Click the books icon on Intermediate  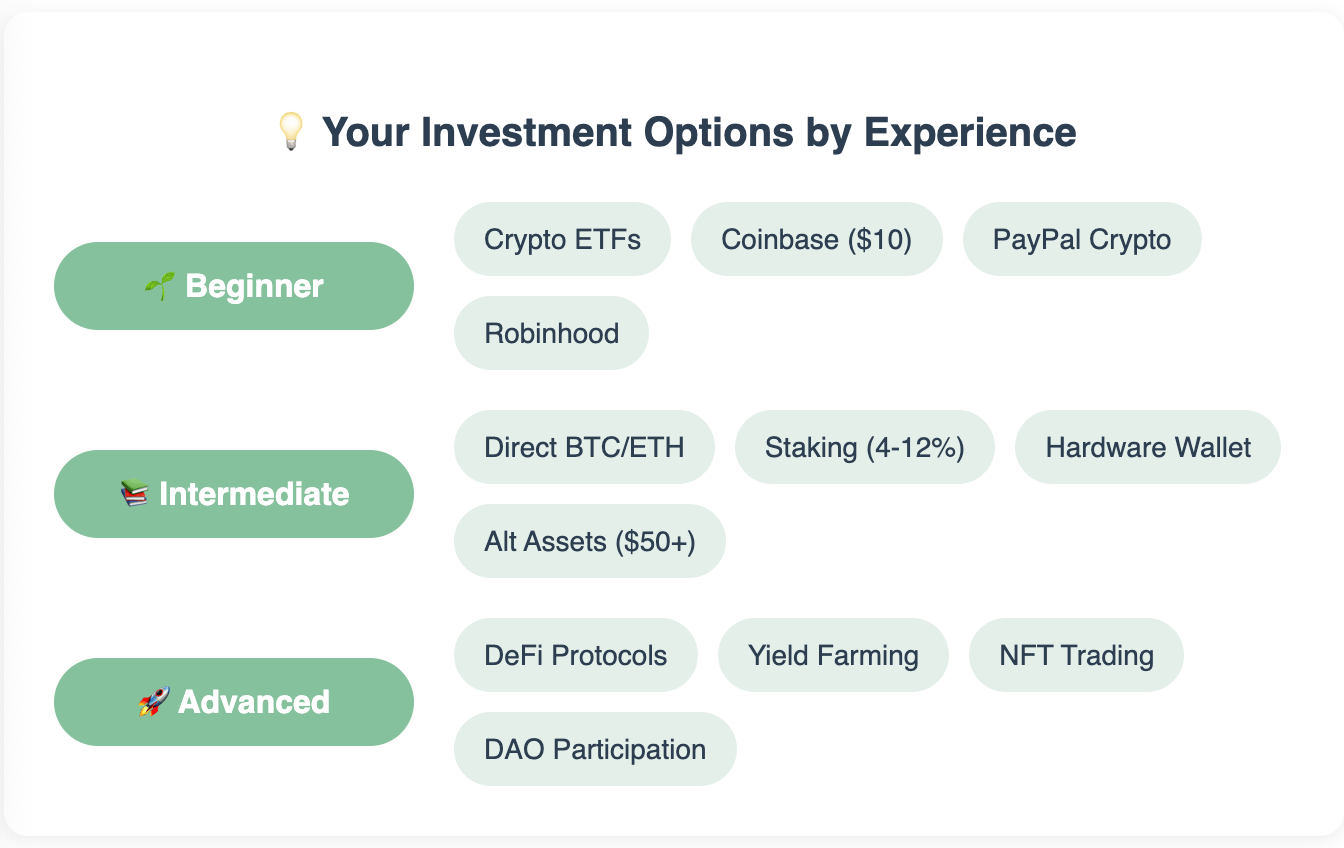134,494
